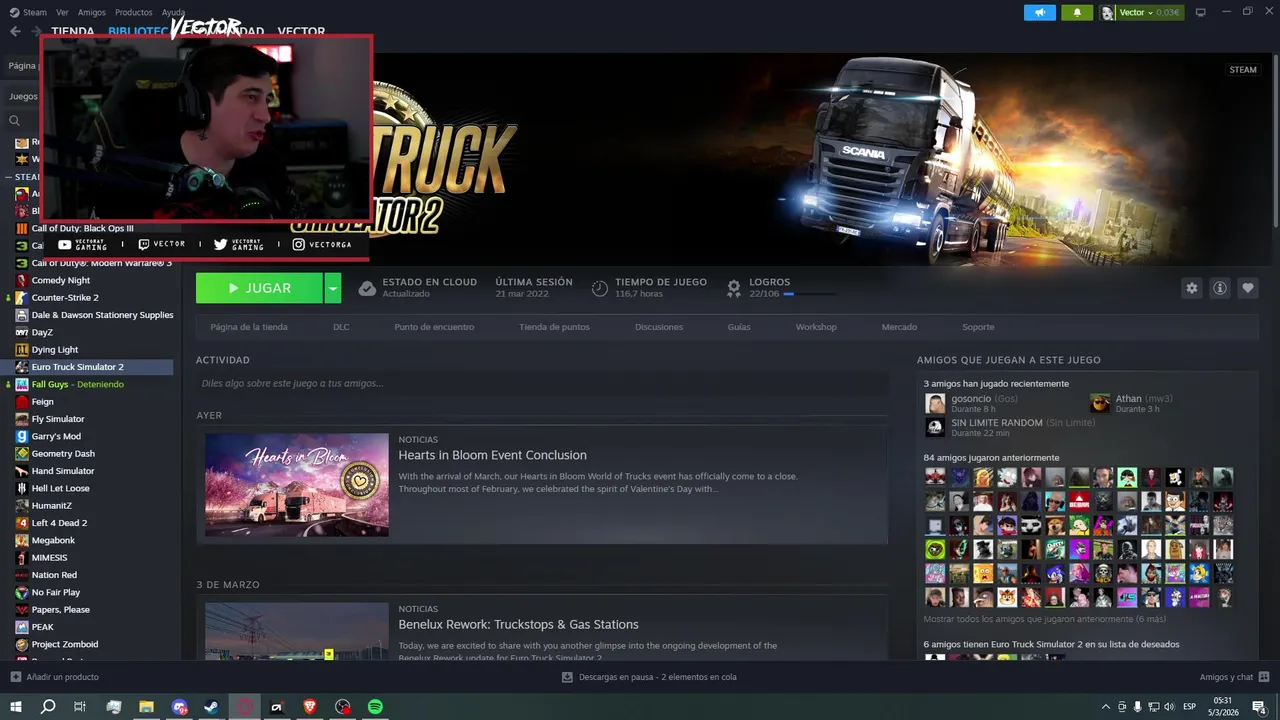Open Hearts in Bloom Event Conclusion article

coord(492,455)
